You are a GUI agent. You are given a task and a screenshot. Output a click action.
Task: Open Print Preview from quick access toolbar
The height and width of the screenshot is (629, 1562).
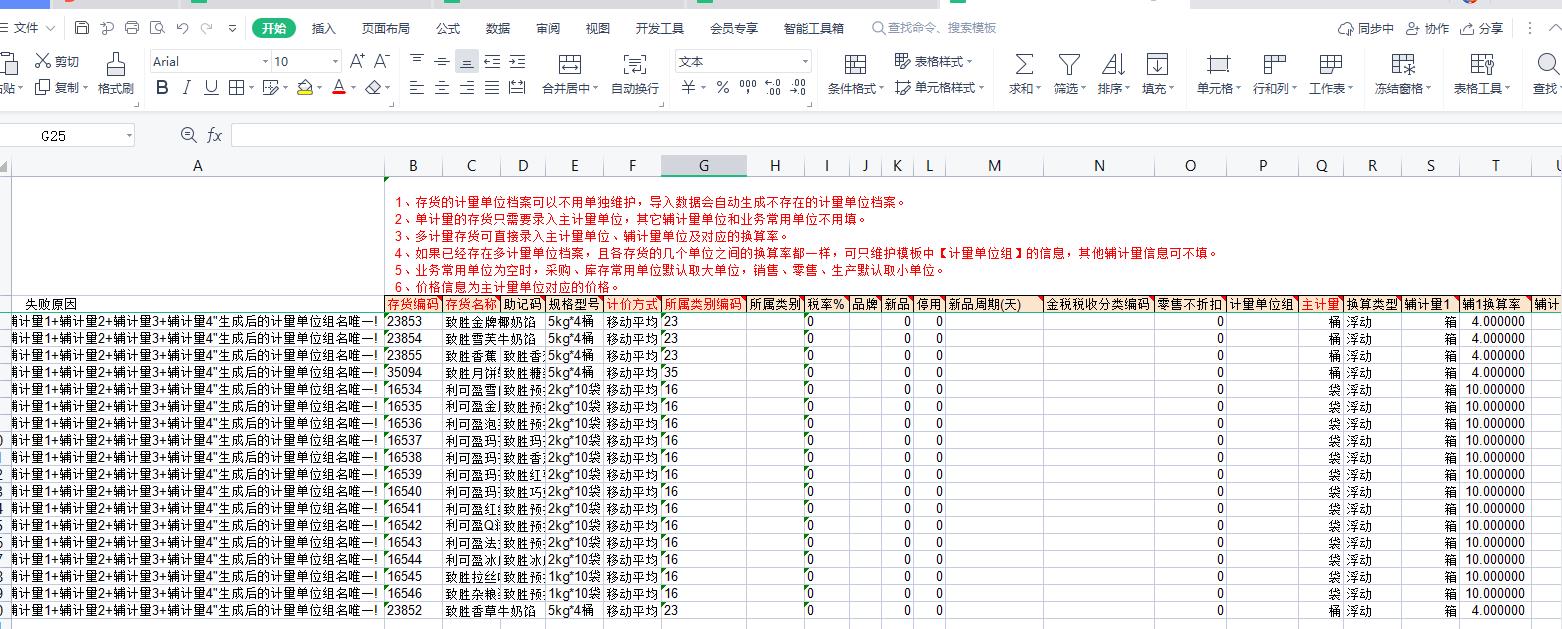pos(157,28)
